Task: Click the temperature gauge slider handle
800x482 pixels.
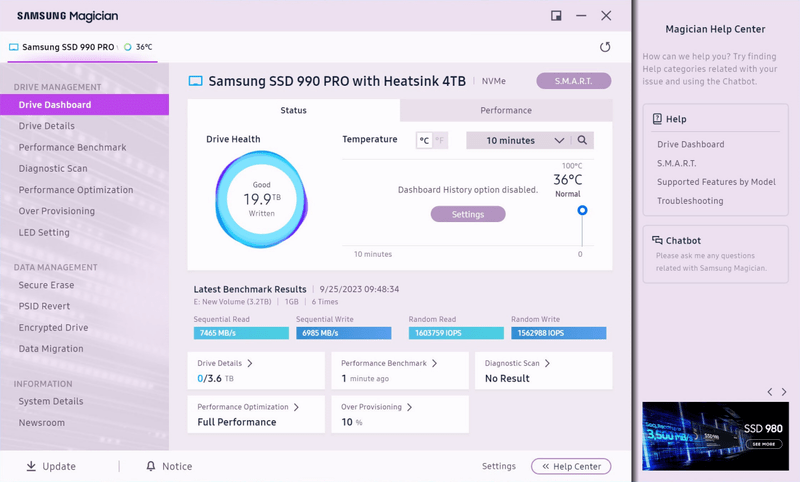Action: 582,210
